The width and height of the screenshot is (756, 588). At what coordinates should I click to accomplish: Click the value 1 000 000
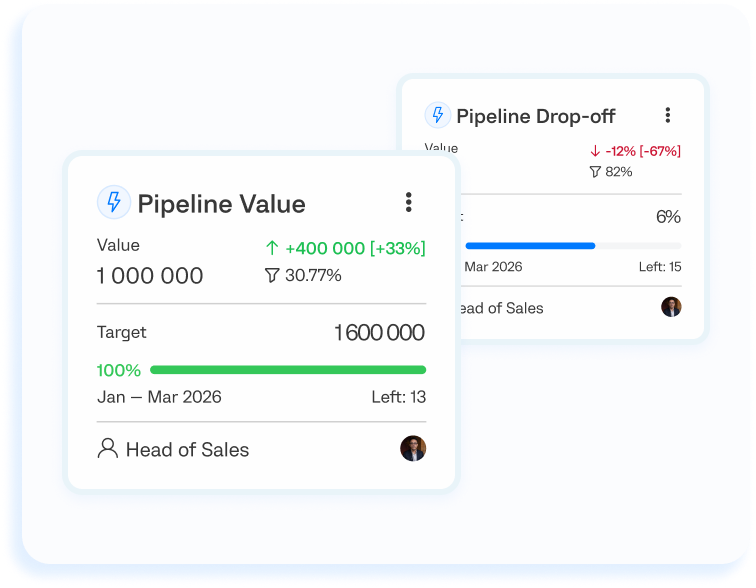(150, 276)
